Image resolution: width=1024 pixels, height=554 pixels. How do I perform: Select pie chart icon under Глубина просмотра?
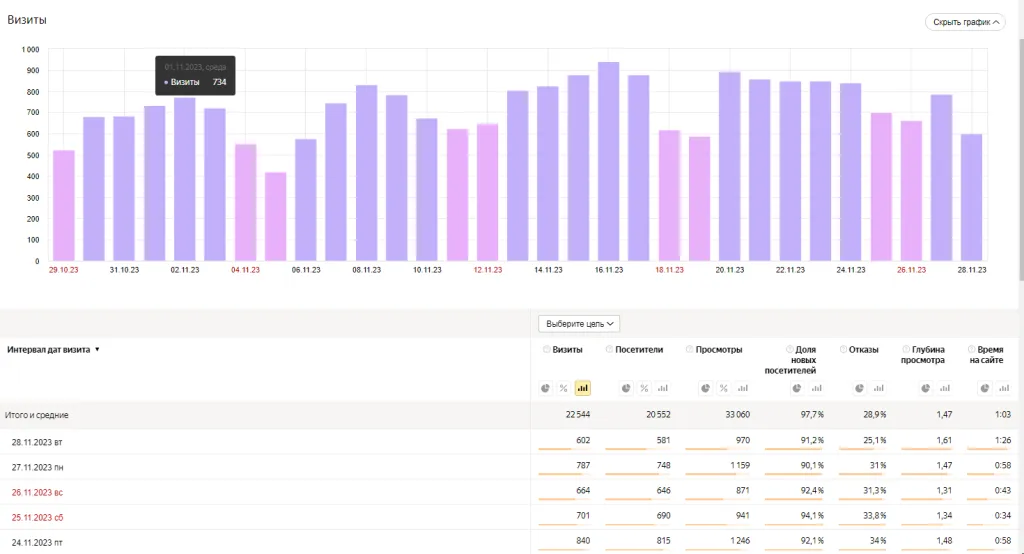click(x=925, y=388)
